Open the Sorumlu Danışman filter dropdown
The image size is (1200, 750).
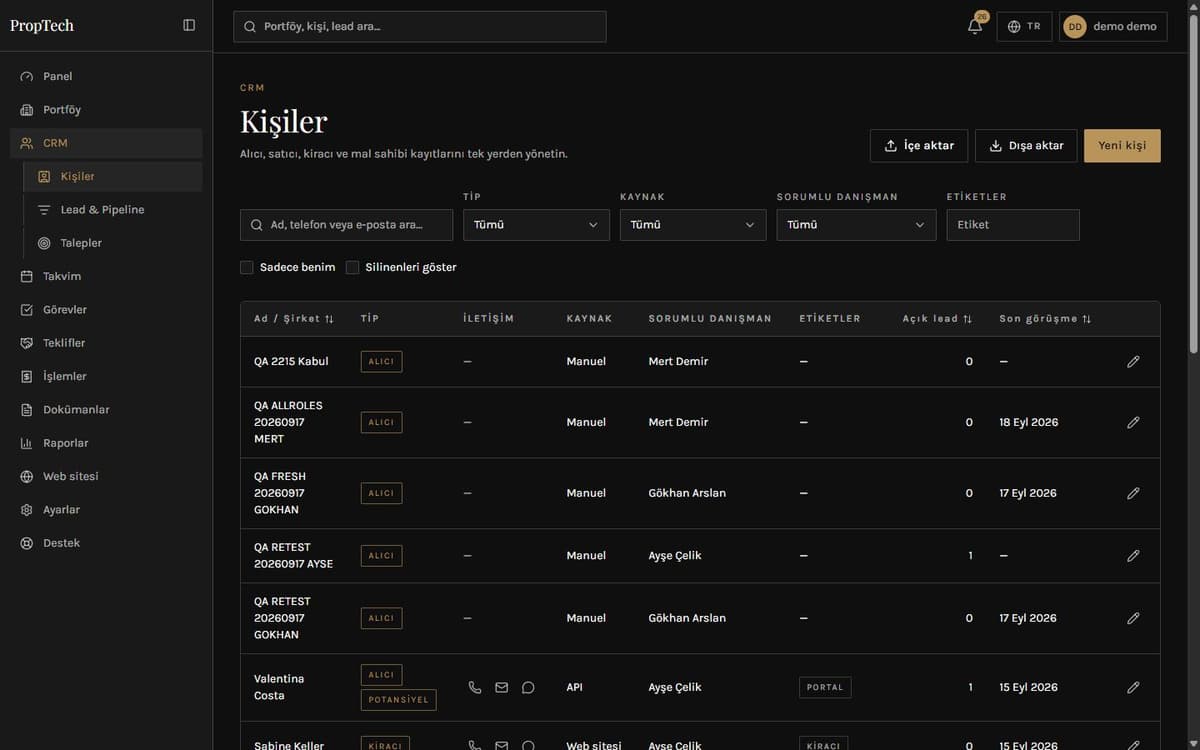click(x=856, y=225)
